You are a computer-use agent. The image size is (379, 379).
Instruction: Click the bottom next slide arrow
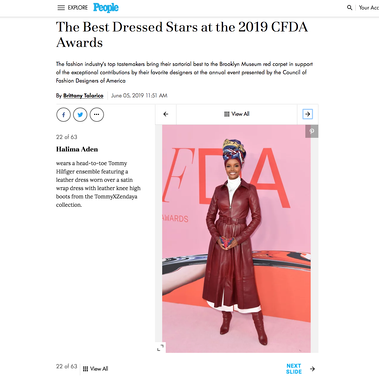pyautogui.click(x=312, y=369)
